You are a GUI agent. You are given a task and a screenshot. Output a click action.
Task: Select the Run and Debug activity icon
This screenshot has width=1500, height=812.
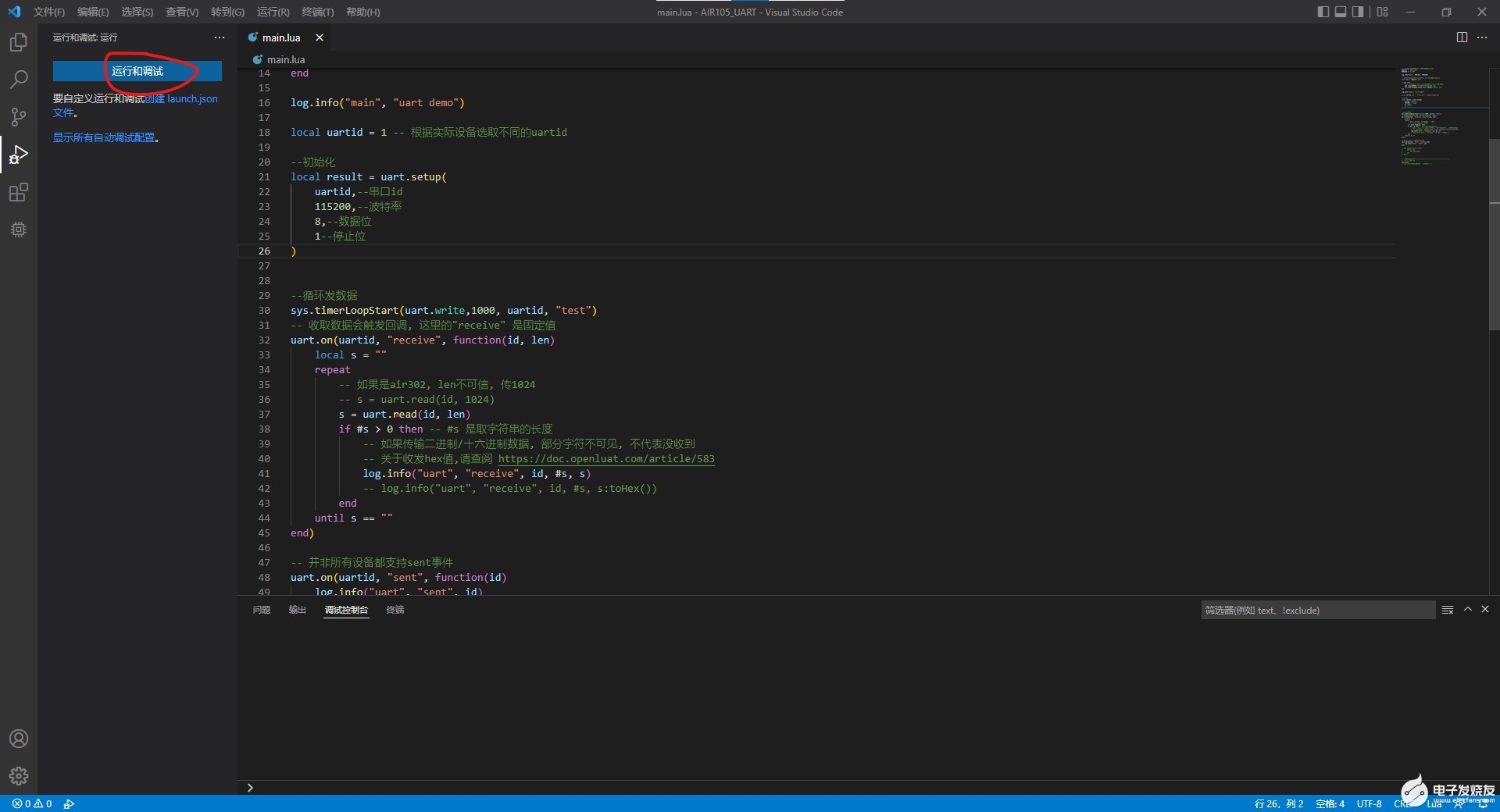click(x=19, y=155)
